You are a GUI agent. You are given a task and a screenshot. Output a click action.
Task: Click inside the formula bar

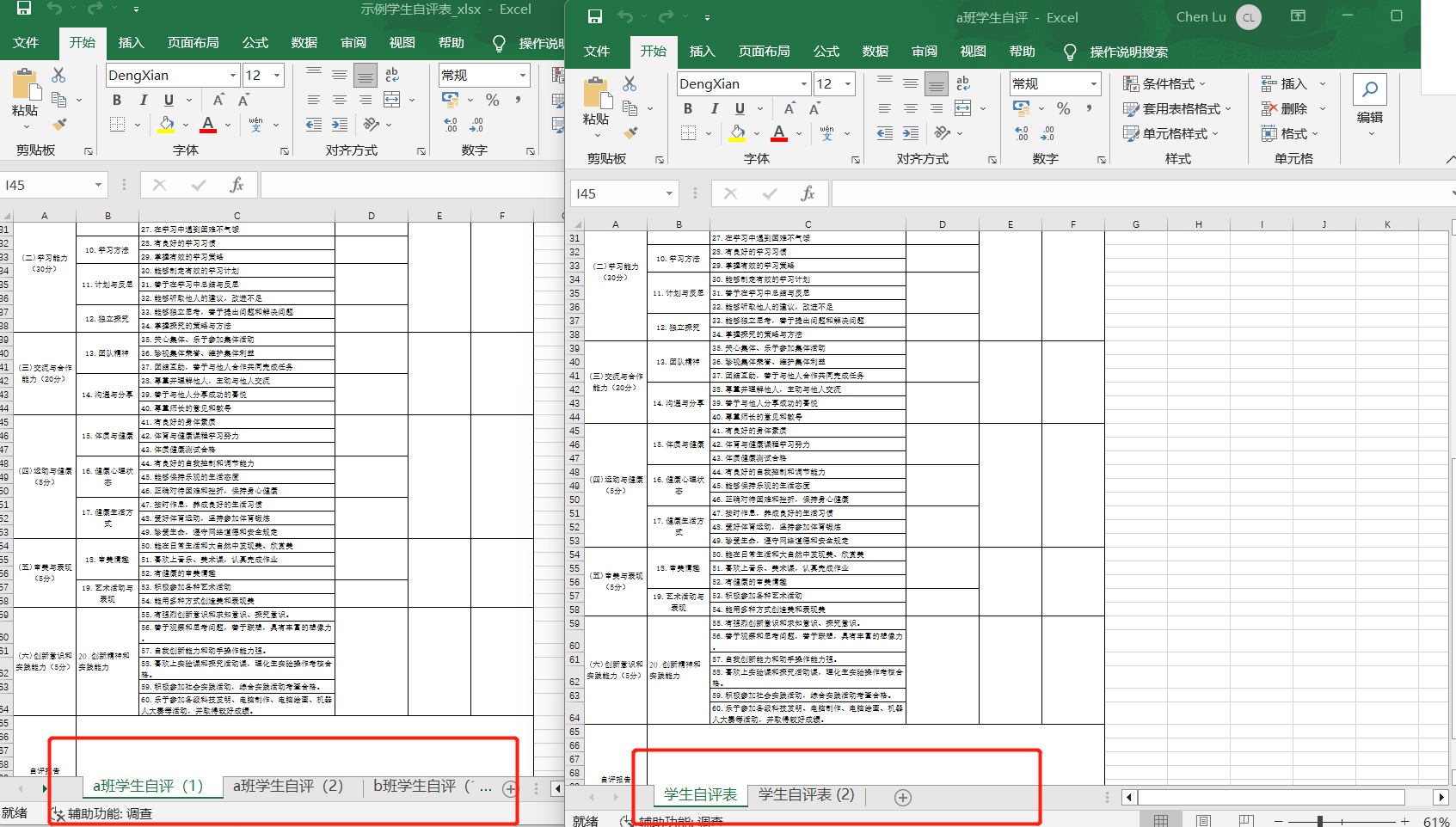point(1118,193)
